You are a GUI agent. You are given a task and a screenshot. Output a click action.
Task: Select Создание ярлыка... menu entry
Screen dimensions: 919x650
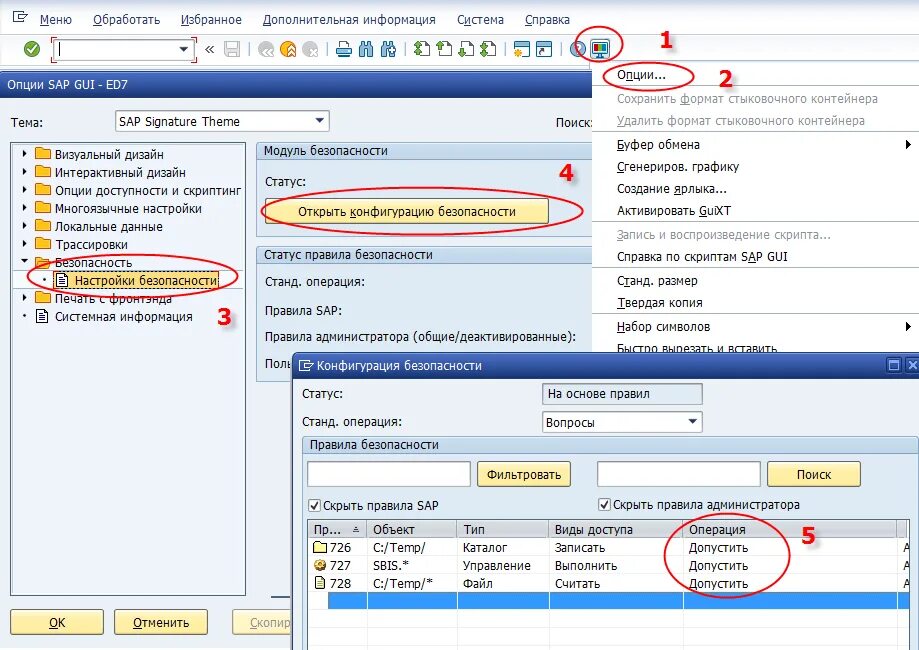[x=755, y=189]
